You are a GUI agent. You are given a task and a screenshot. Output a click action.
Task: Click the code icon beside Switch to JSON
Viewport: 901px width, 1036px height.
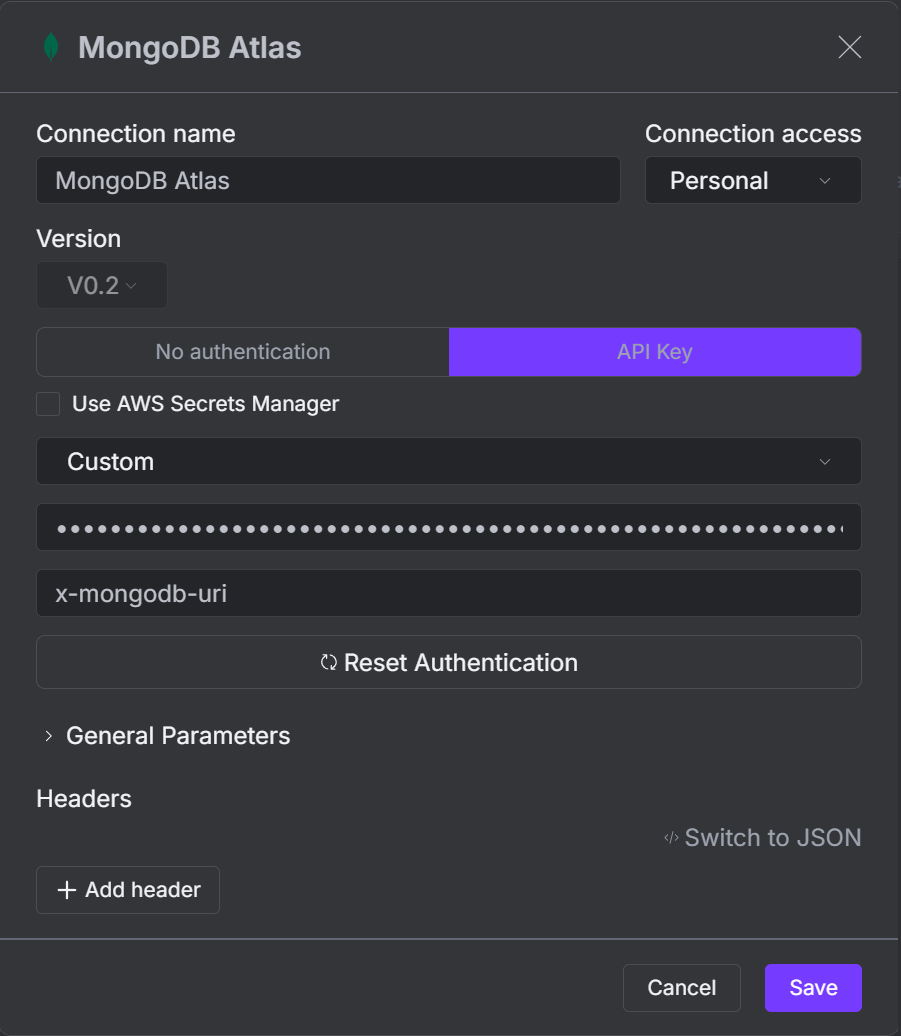670,838
